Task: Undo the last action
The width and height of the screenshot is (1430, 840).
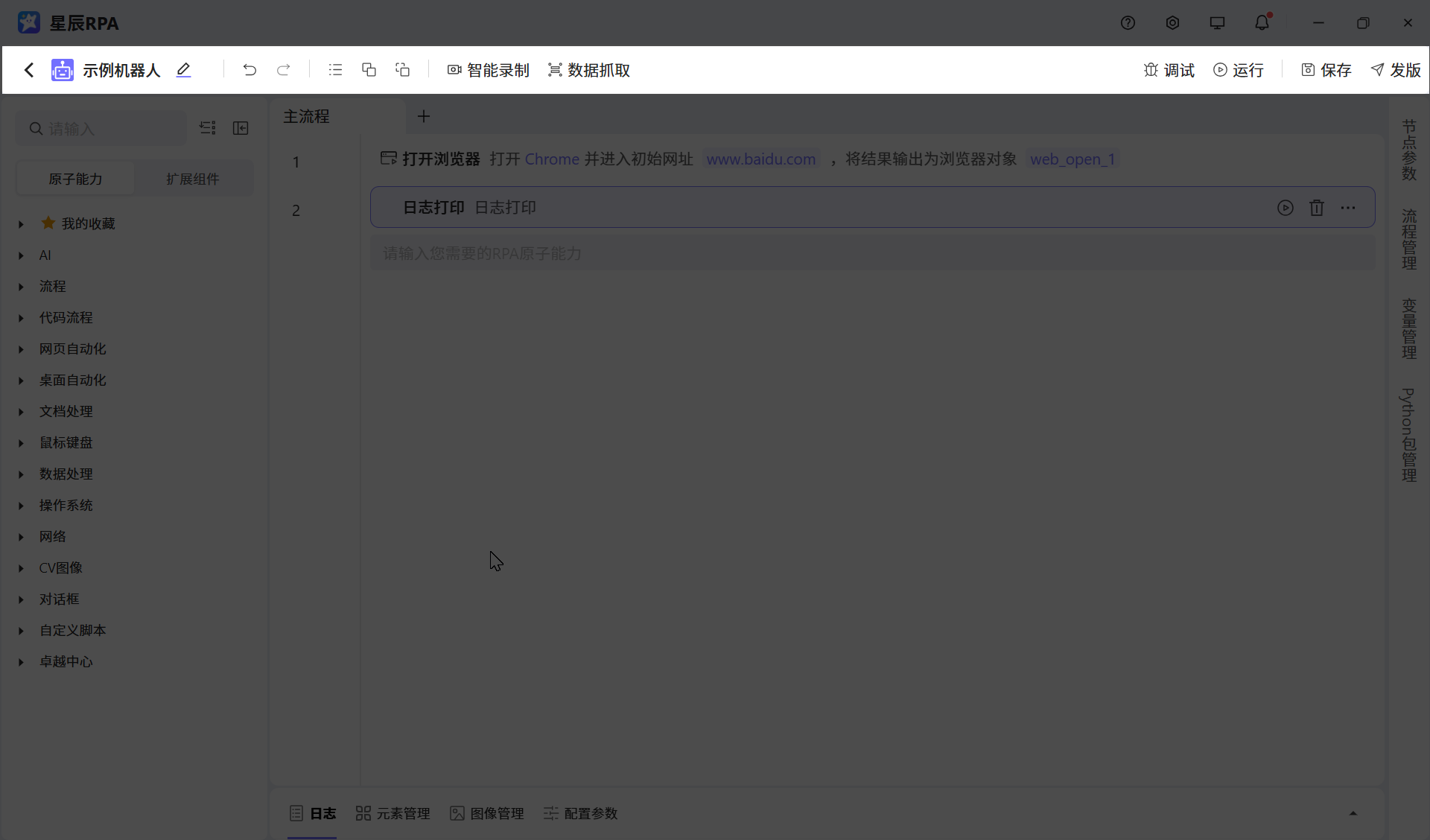Action: pos(250,70)
